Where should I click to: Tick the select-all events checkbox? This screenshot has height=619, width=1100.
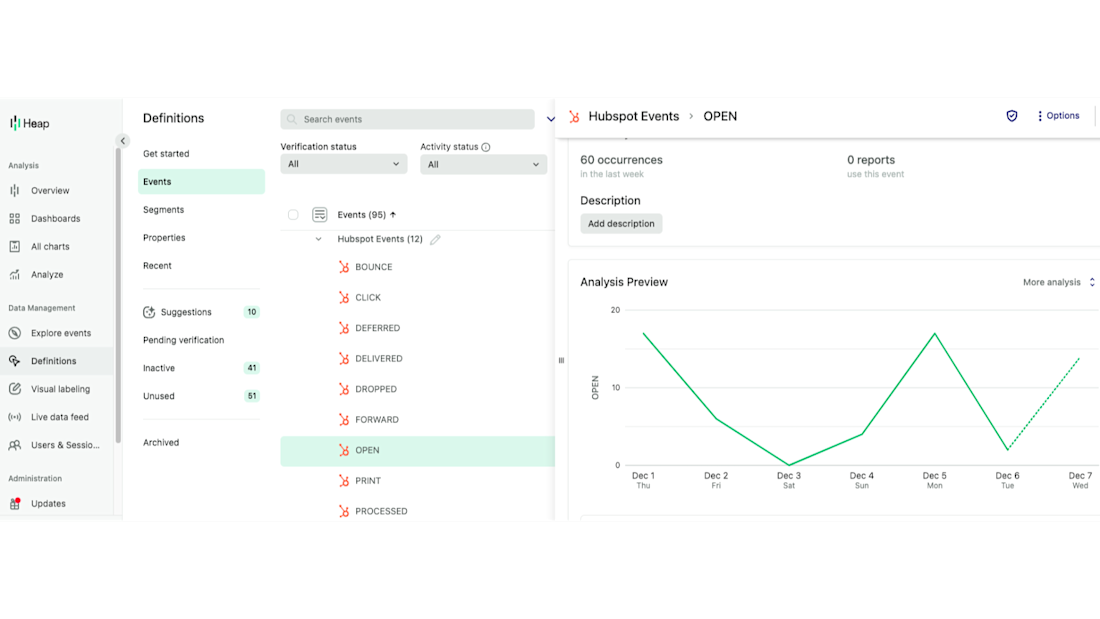pyautogui.click(x=293, y=215)
